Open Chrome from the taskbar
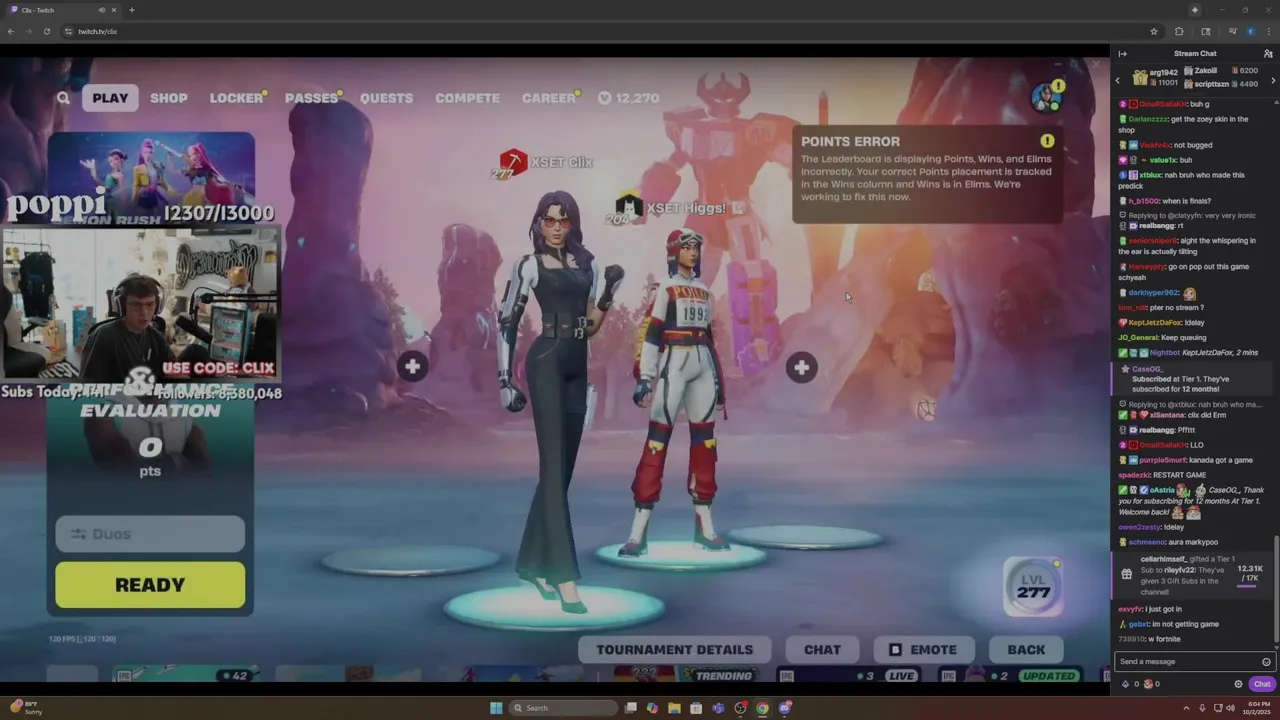This screenshot has width=1280, height=720. click(x=762, y=708)
